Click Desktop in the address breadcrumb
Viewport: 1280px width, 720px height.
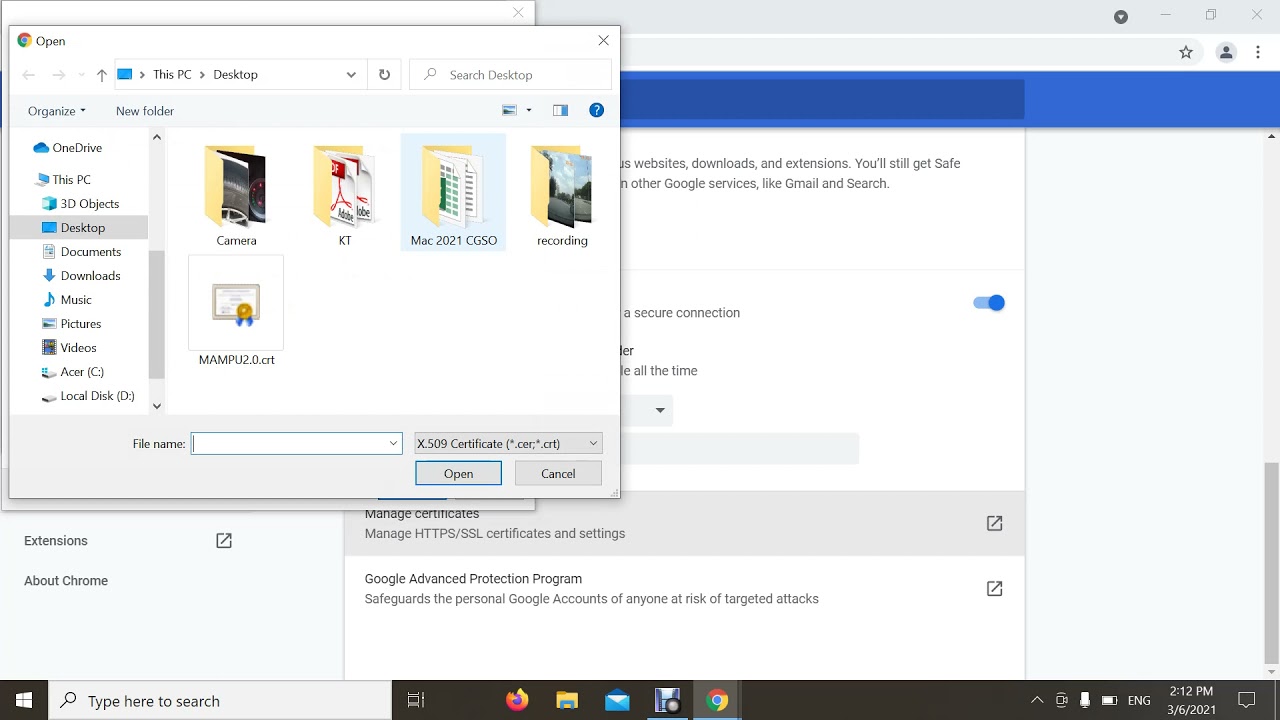point(235,75)
